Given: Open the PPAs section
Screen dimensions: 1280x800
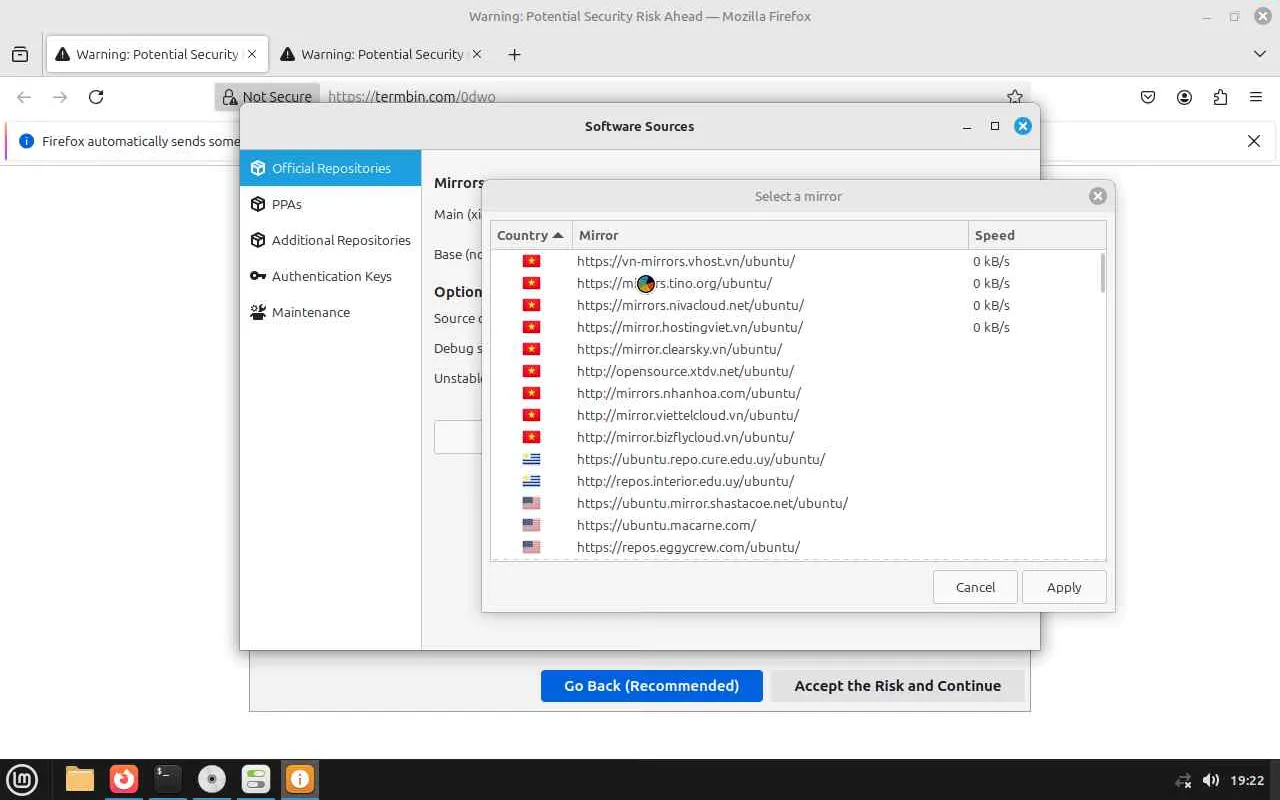Looking at the screenshot, I should pyautogui.click(x=330, y=204).
